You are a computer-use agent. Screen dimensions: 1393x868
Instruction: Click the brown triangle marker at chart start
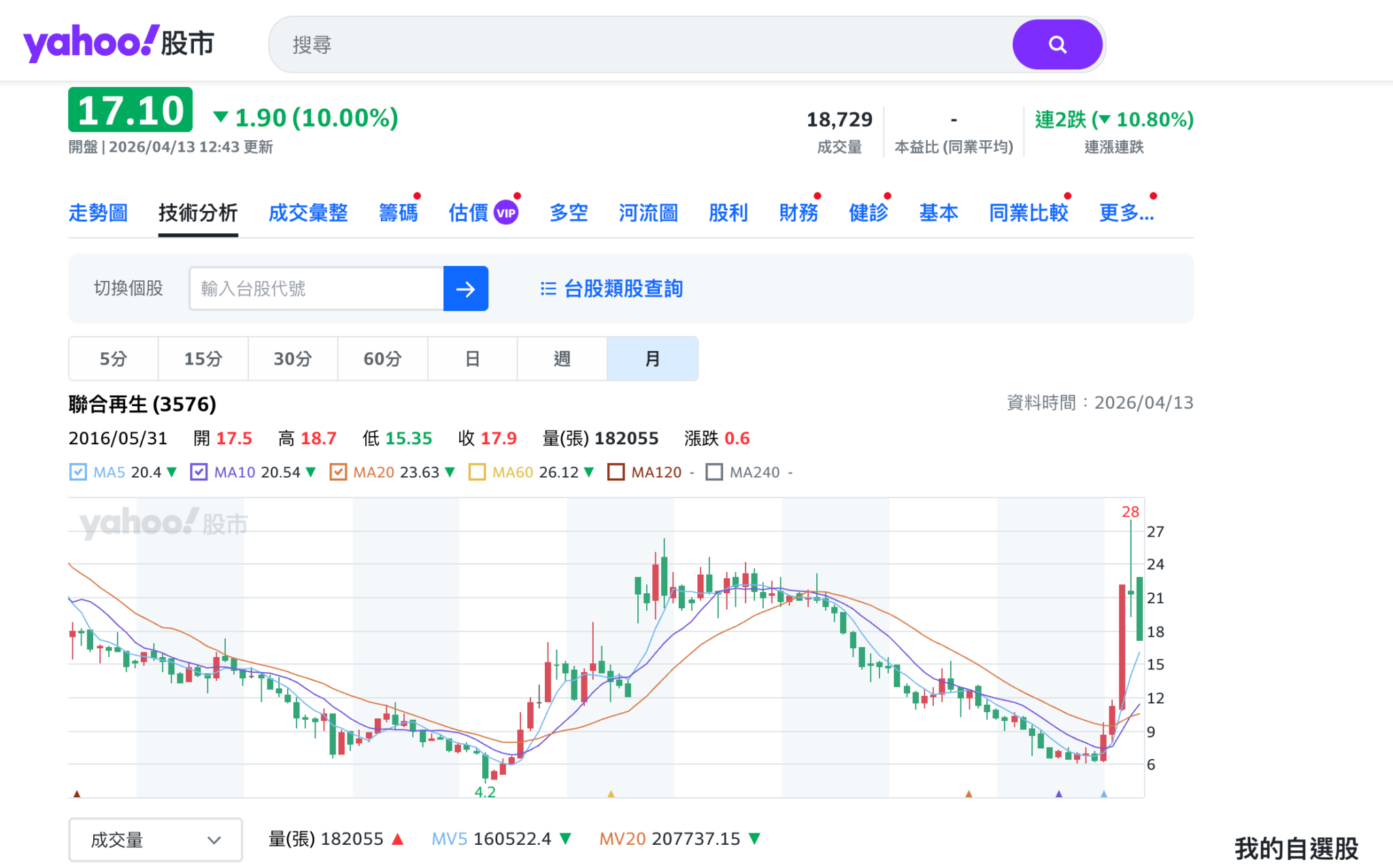click(x=77, y=793)
